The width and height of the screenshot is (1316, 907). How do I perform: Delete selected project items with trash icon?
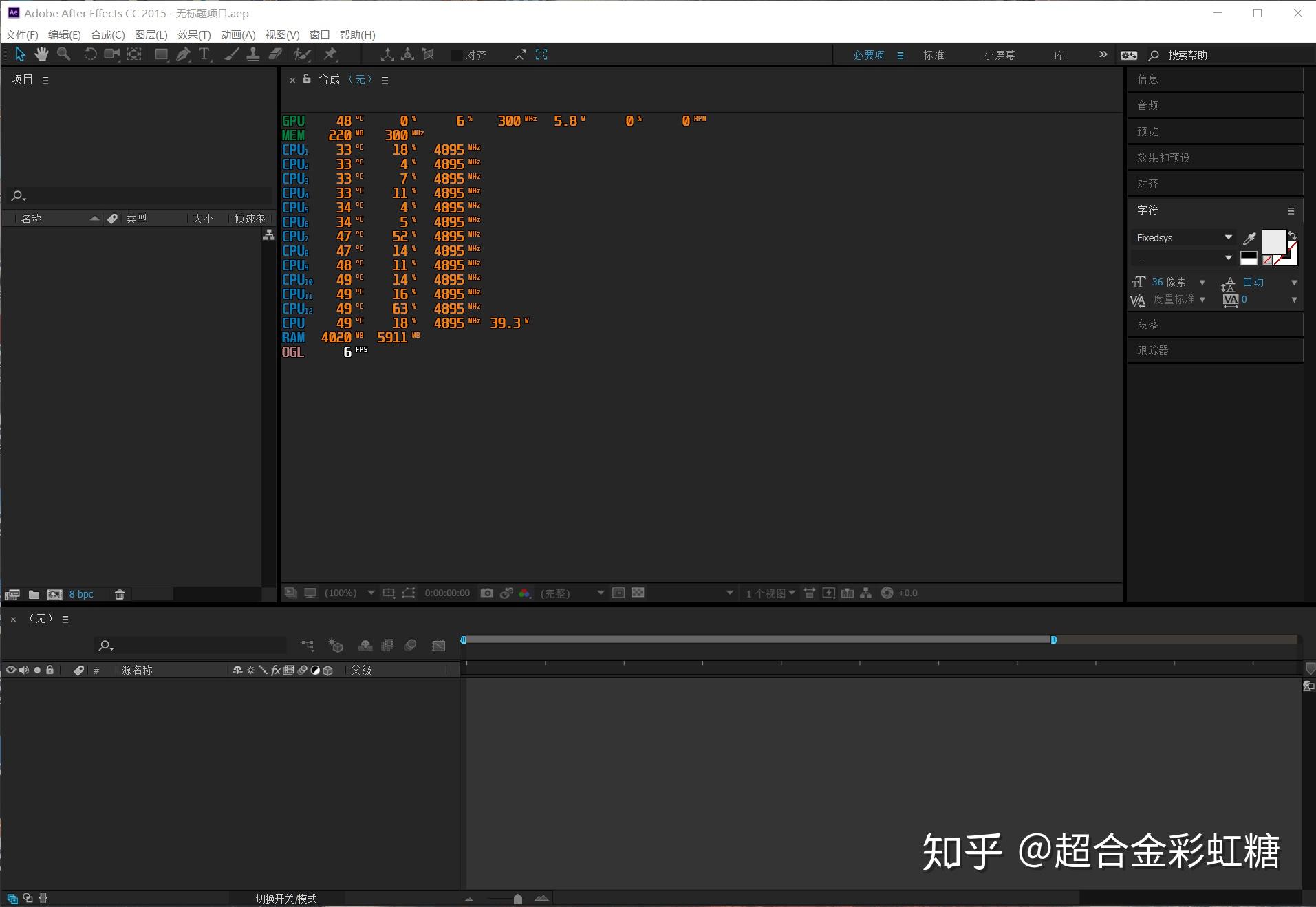120,594
